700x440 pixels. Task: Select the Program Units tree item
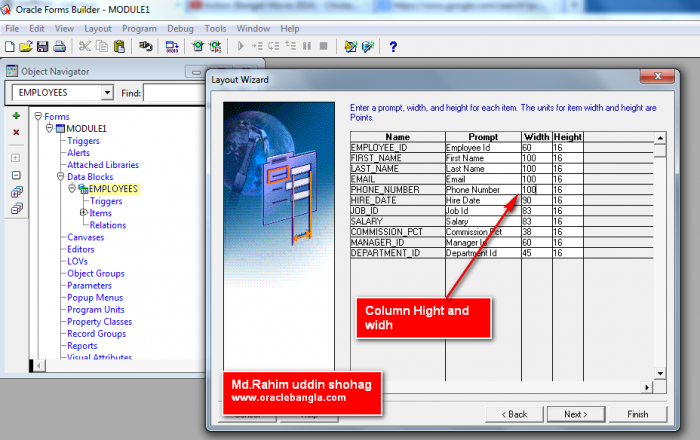[96, 309]
